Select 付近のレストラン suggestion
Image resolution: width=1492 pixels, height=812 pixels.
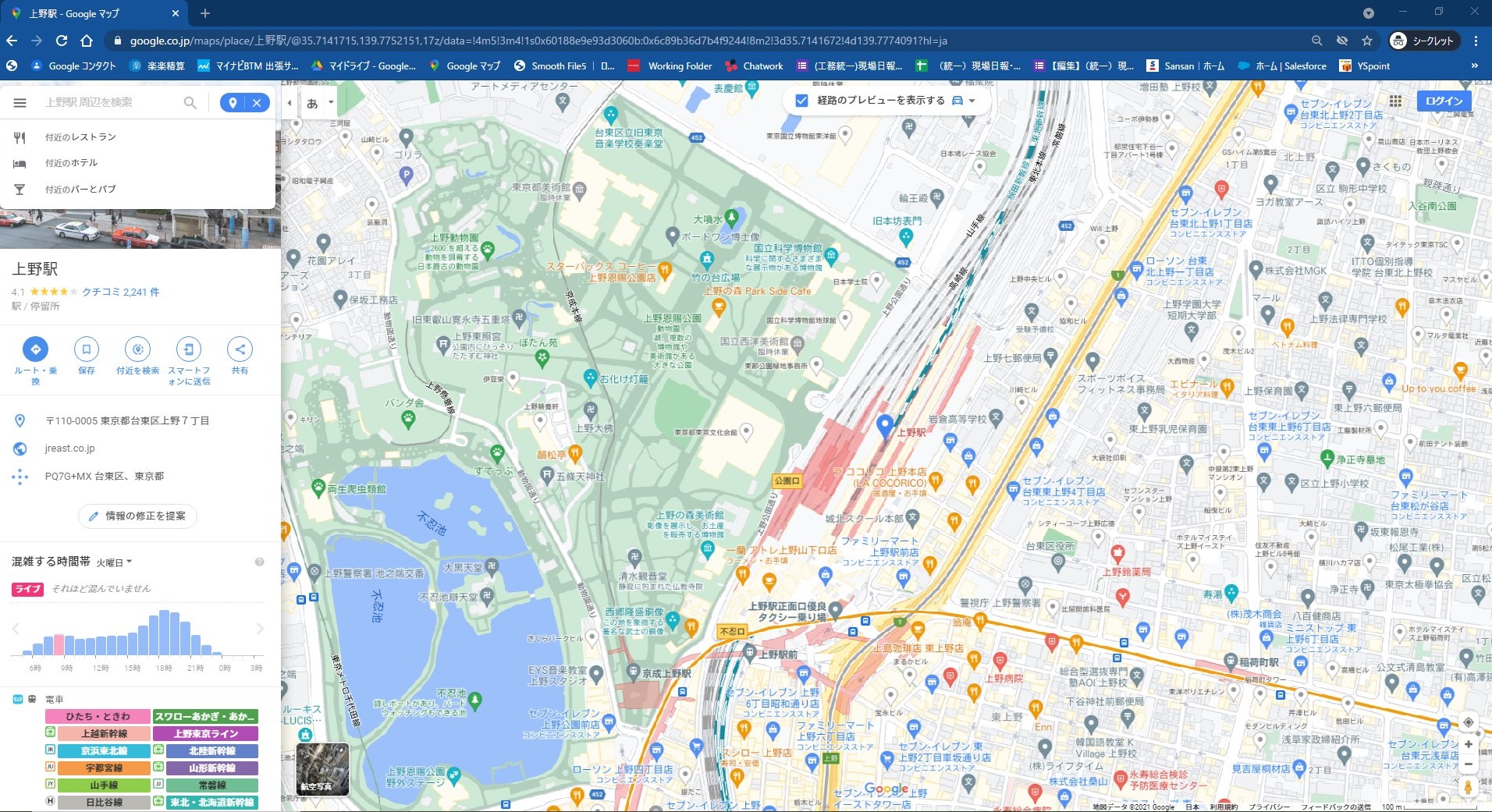coord(138,137)
